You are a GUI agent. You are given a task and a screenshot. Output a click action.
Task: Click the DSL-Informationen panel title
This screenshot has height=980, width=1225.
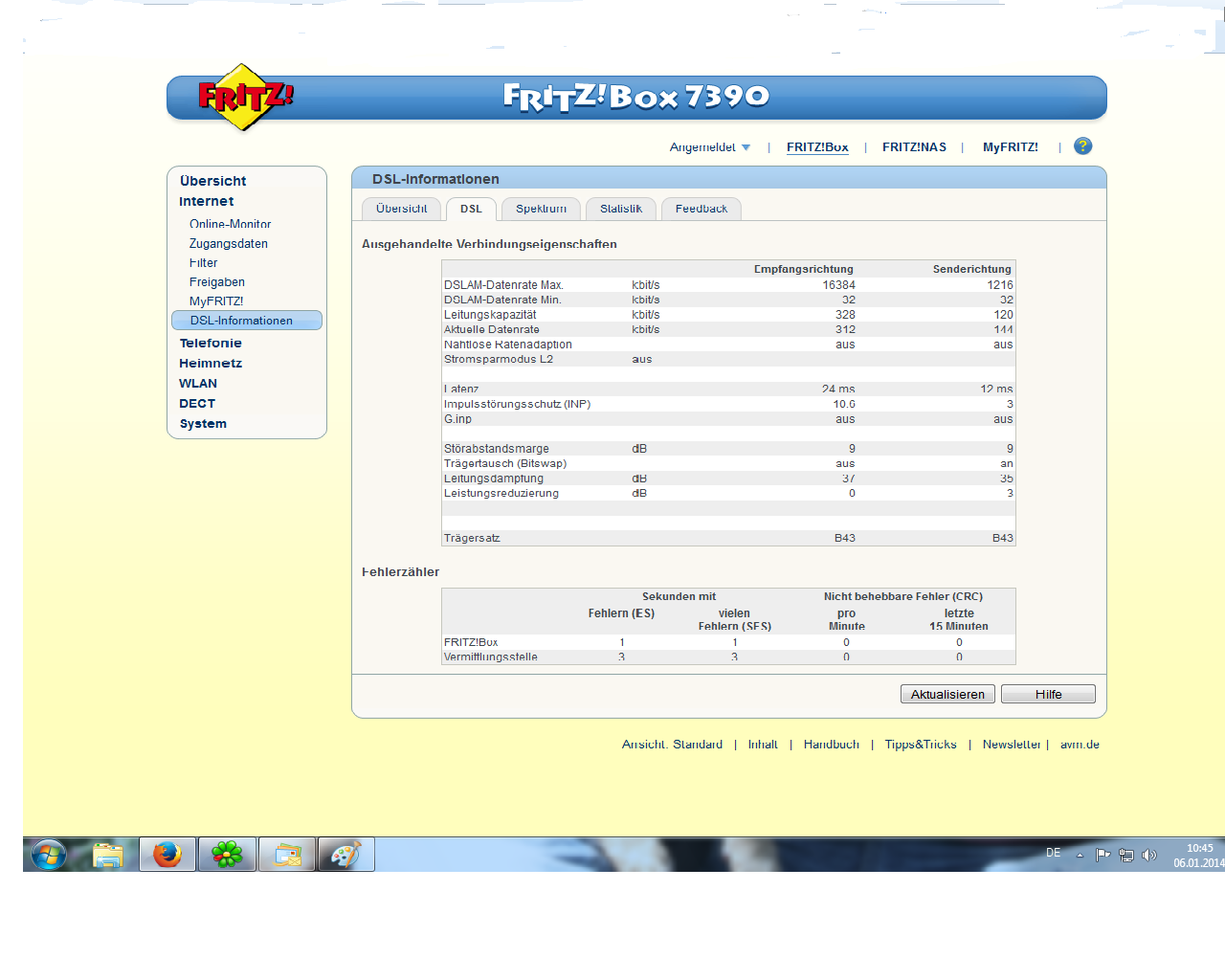tap(435, 179)
